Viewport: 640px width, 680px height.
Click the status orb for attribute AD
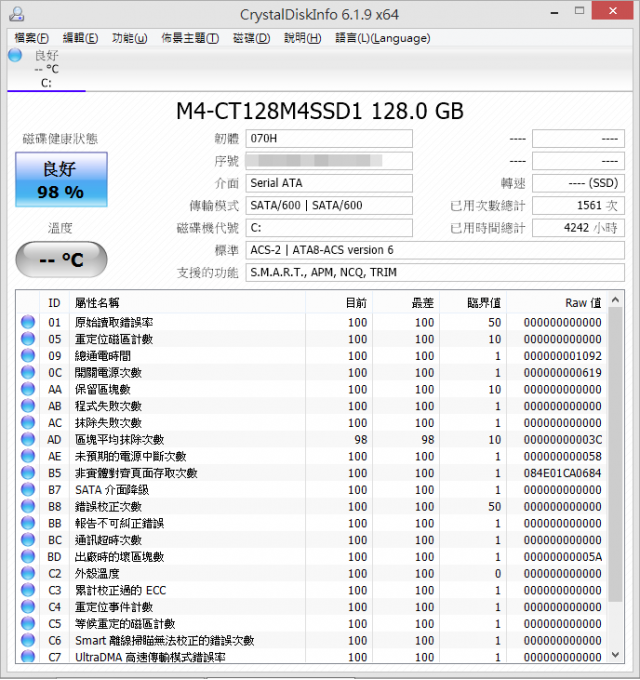click(x=28, y=439)
